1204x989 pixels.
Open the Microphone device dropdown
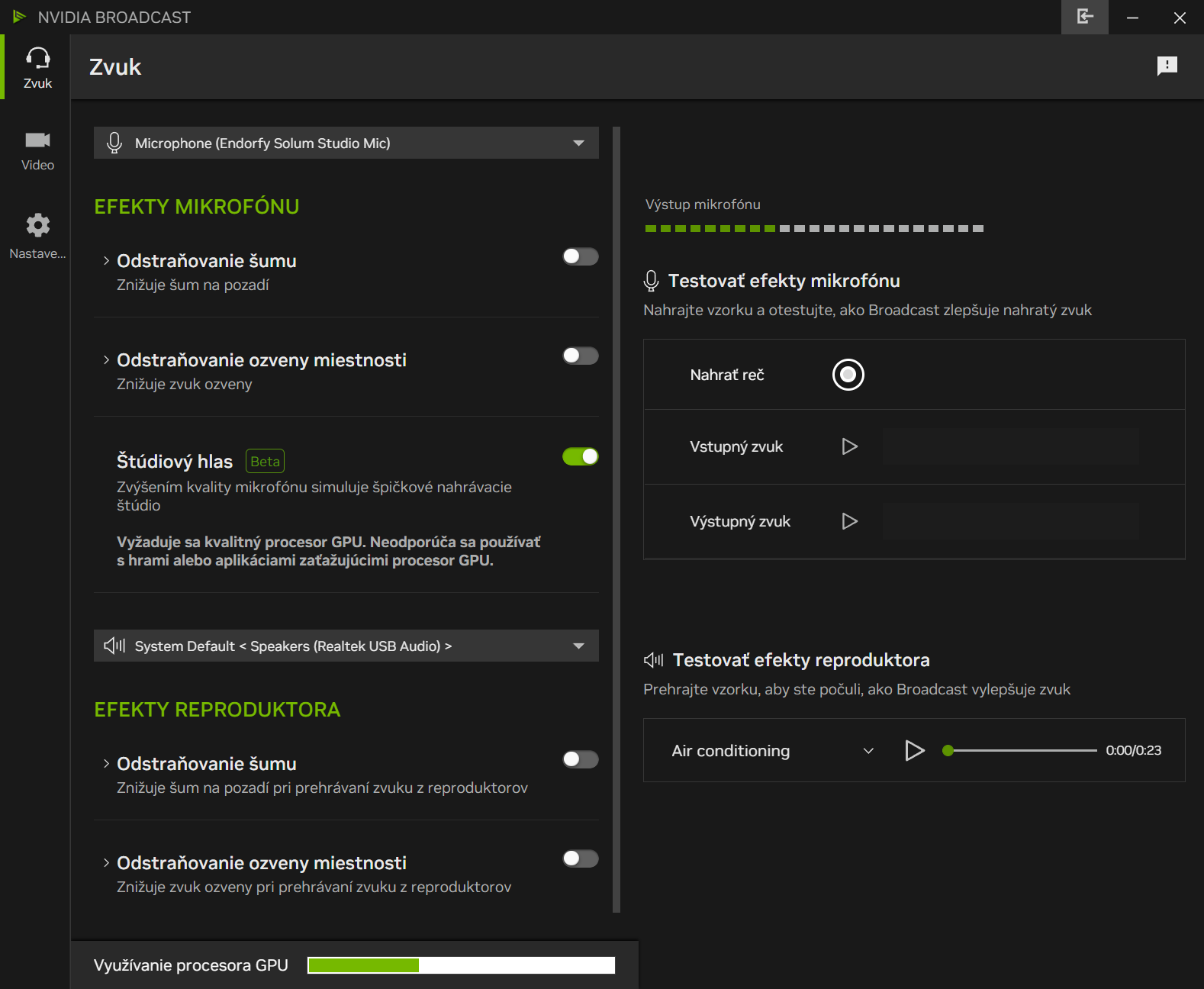click(346, 143)
